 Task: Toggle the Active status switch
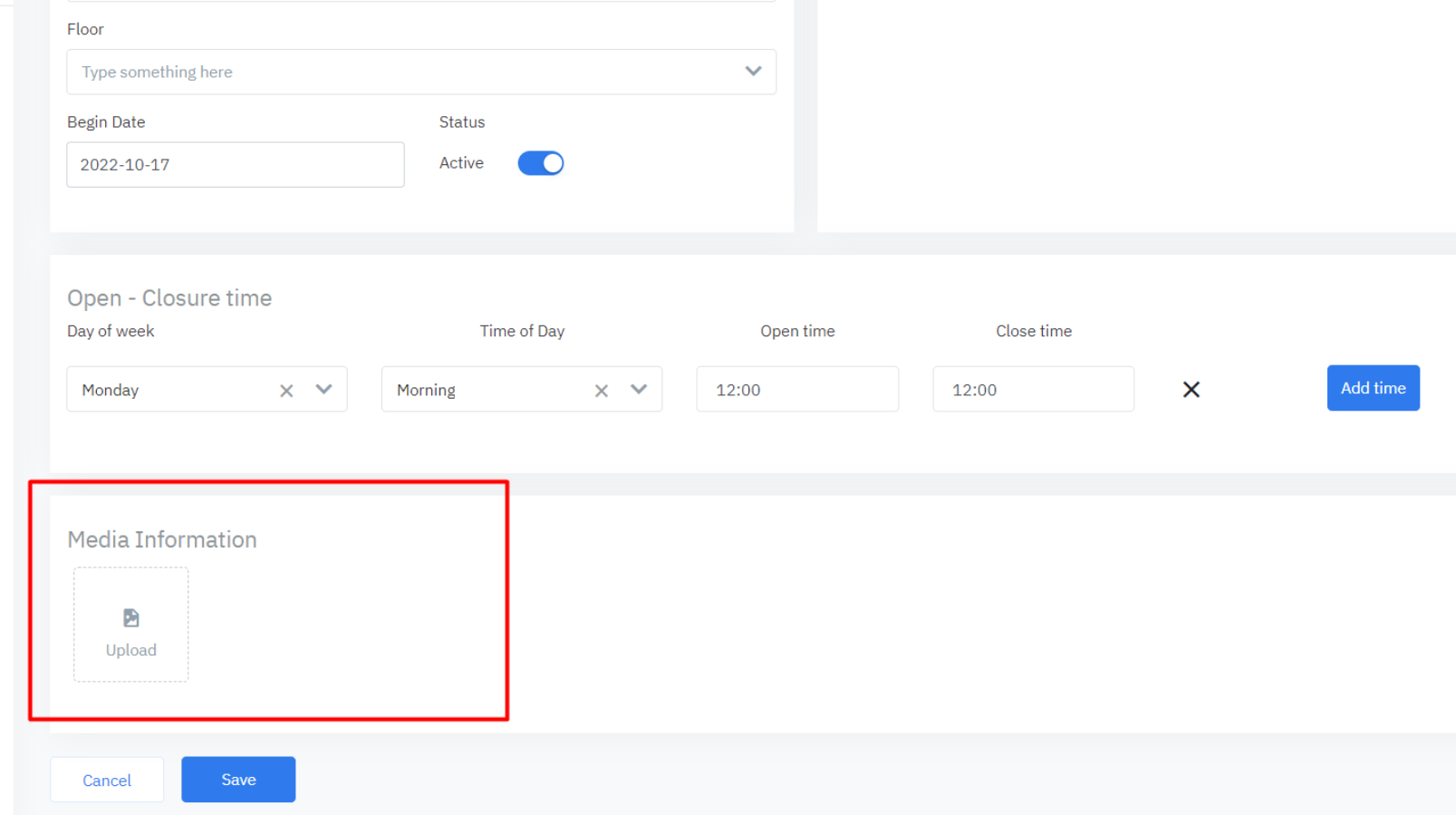[541, 163]
